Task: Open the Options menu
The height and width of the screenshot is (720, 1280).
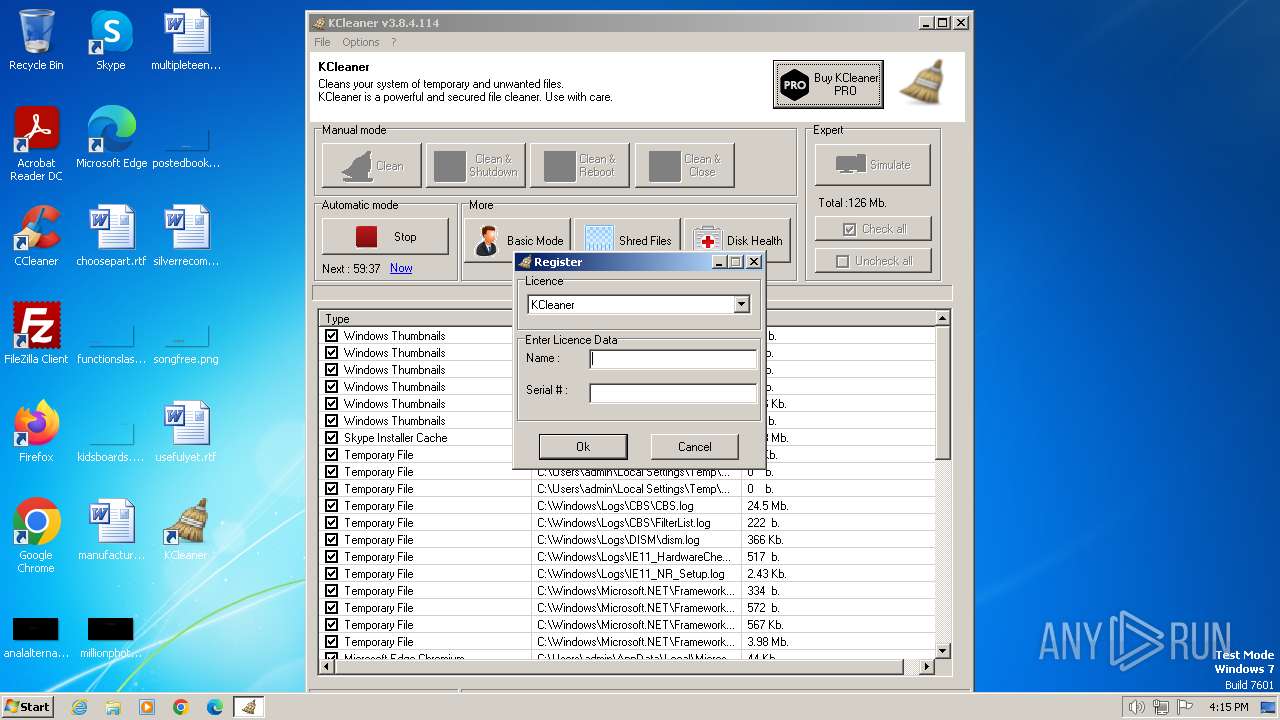Action: pyautogui.click(x=361, y=42)
